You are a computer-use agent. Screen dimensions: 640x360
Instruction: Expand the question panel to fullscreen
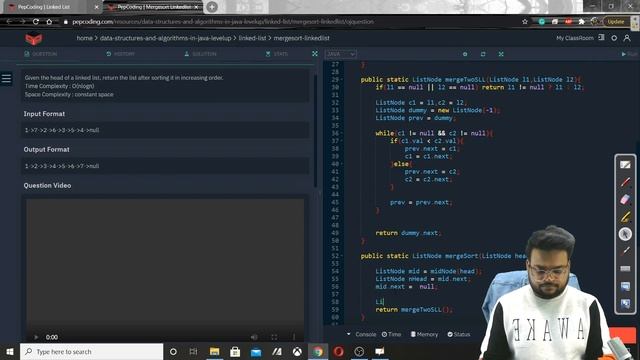[x=315, y=54]
